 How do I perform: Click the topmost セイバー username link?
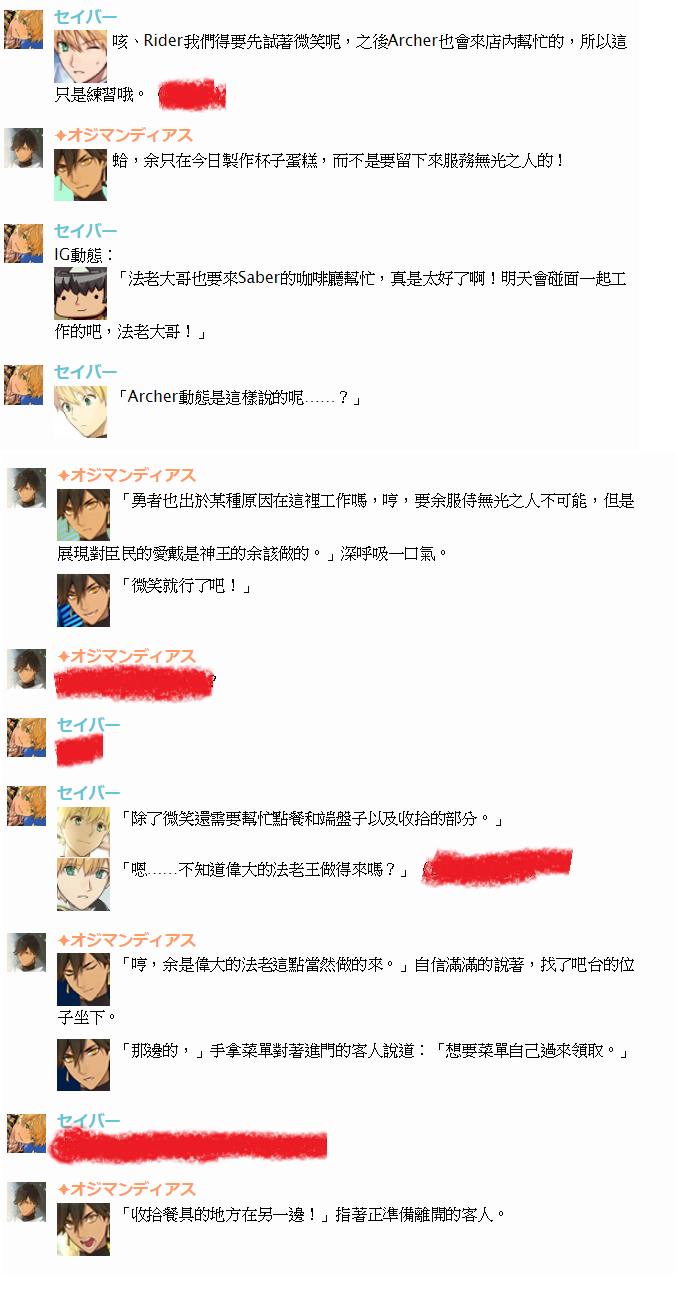tap(85, 17)
